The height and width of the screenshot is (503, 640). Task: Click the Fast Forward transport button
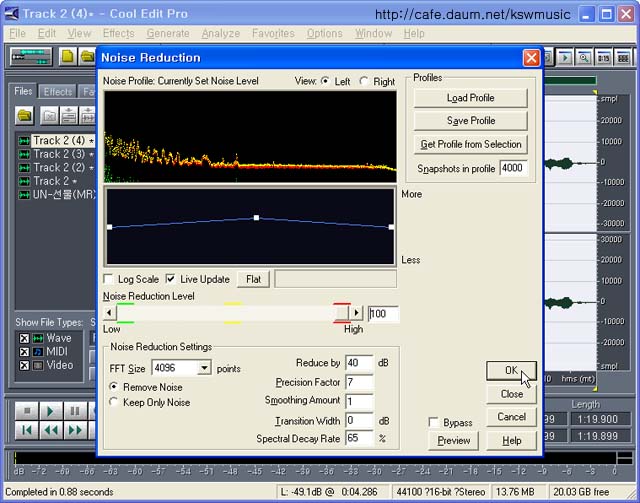click(x=75, y=430)
